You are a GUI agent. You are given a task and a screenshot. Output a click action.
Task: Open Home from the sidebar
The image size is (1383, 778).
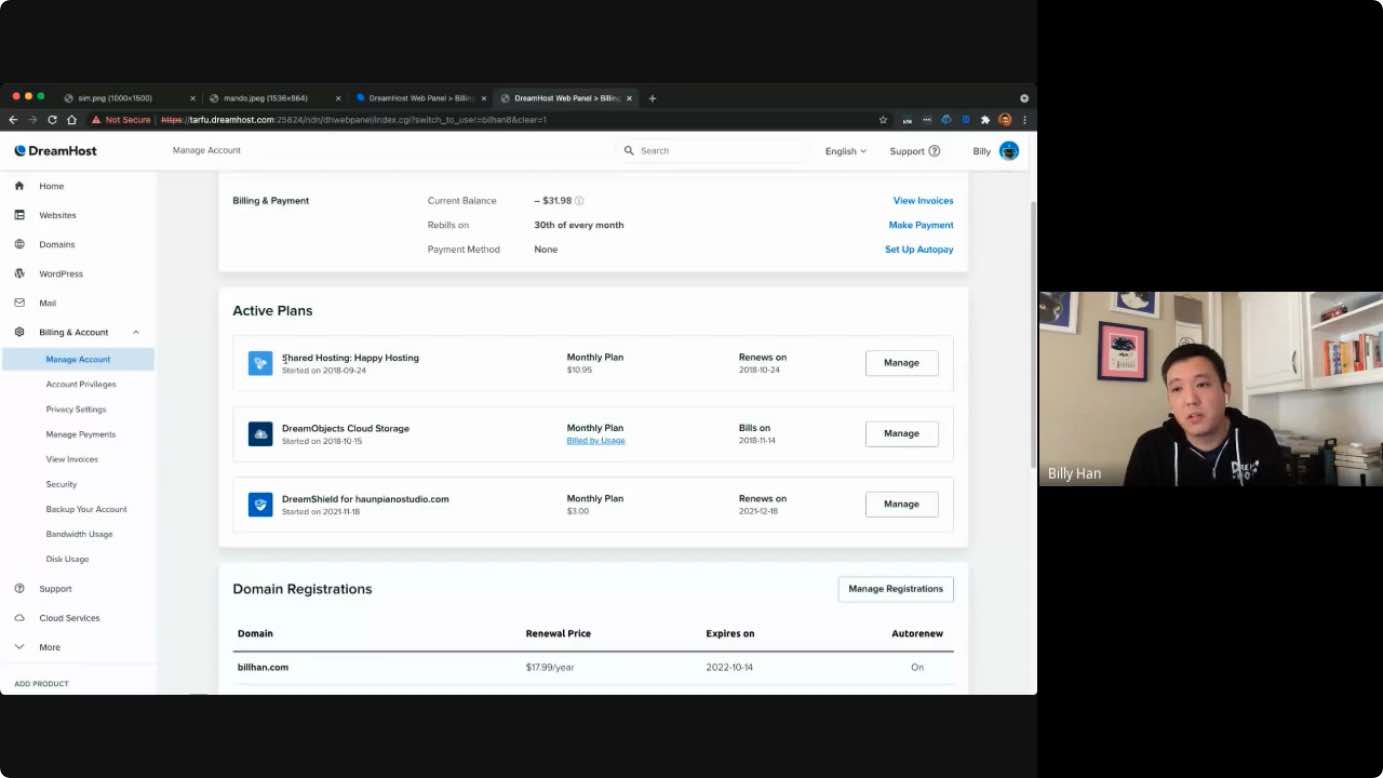coord(51,186)
